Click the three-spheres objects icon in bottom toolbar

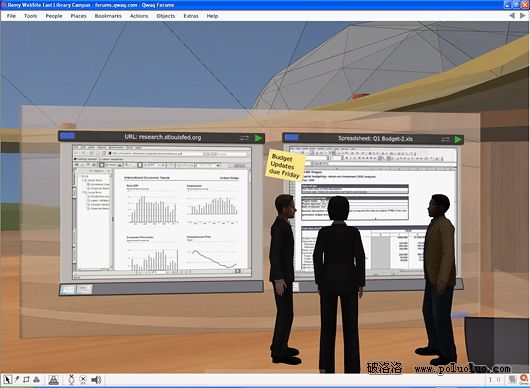click(36, 380)
